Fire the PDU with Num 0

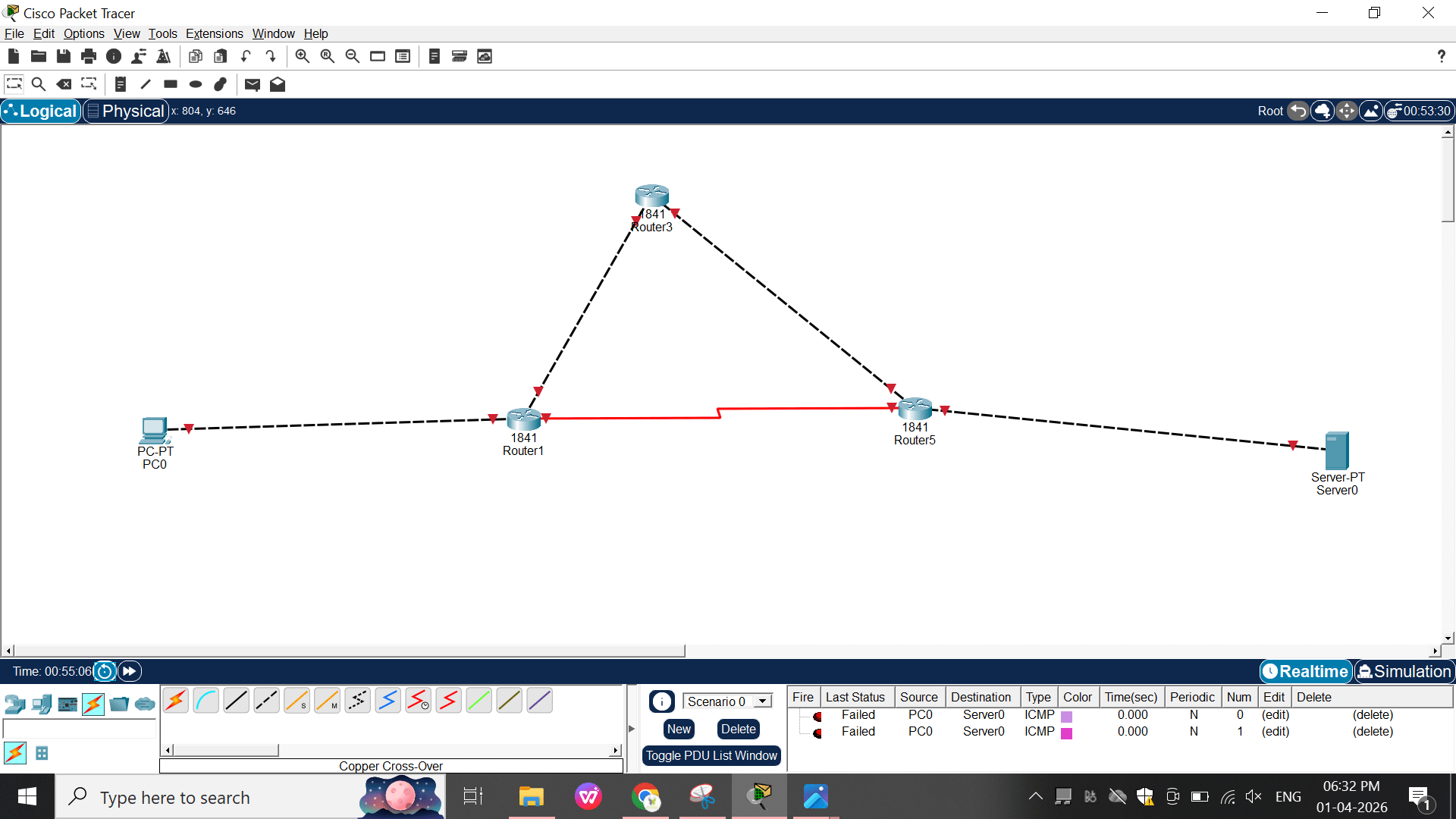817,716
